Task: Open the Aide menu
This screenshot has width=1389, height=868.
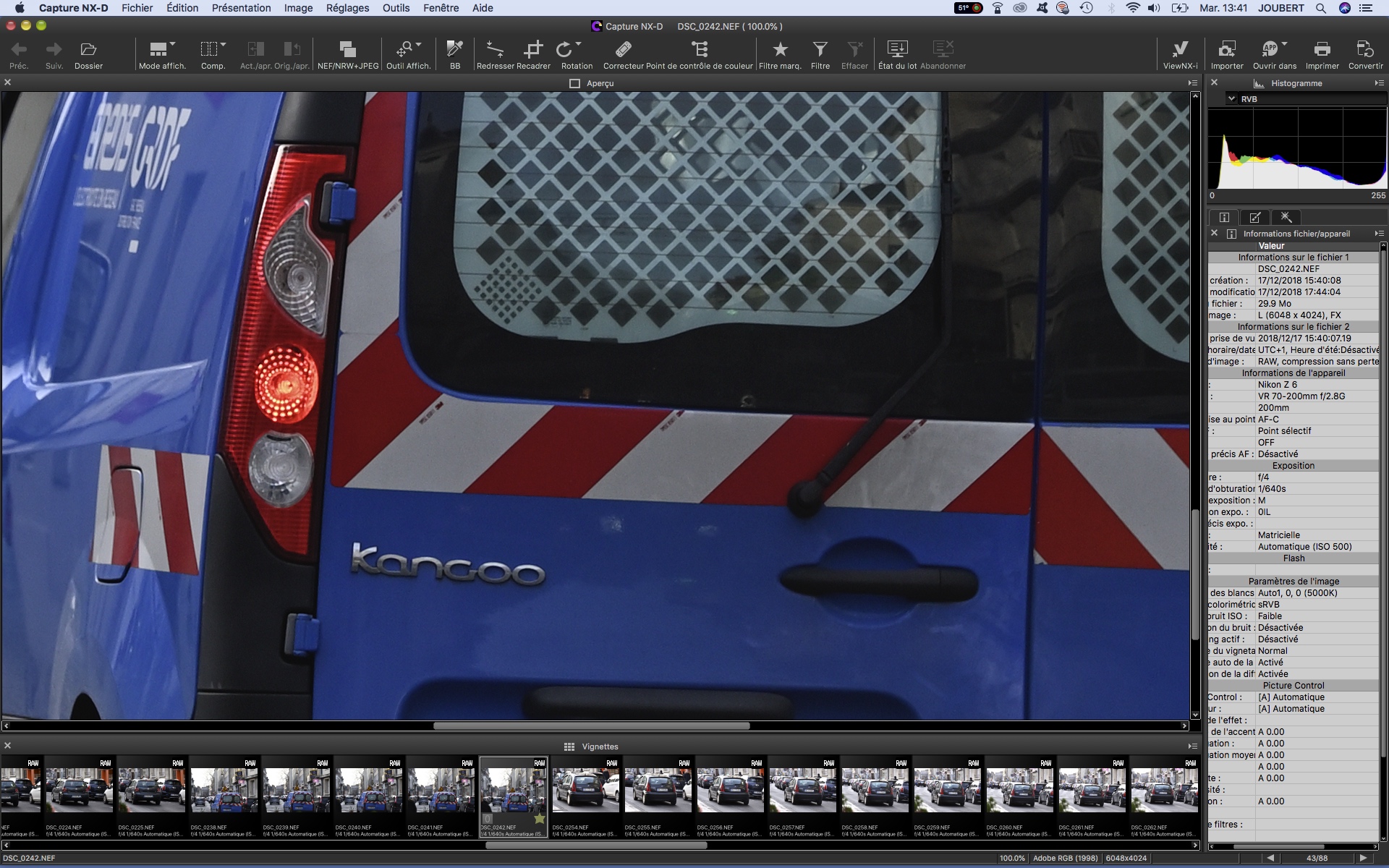Action: pos(483,8)
